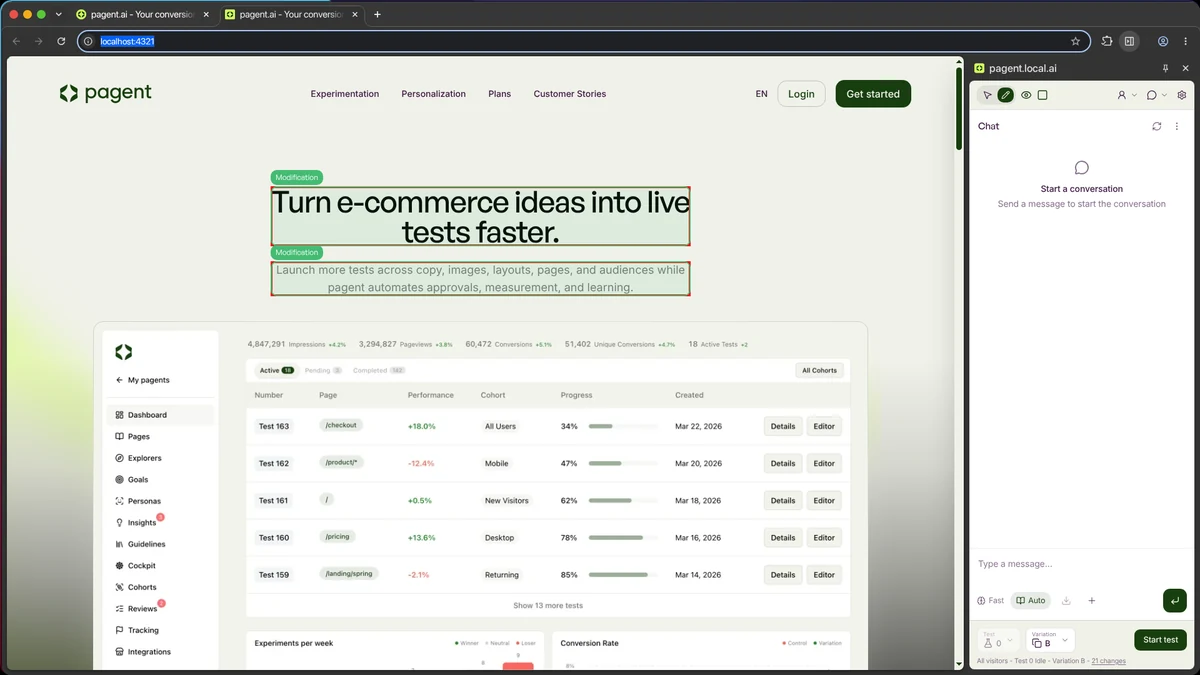The height and width of the screenshot is (675, 1200).
Task: Click Cockpit icon in sidebar
Action: point(120,566)
